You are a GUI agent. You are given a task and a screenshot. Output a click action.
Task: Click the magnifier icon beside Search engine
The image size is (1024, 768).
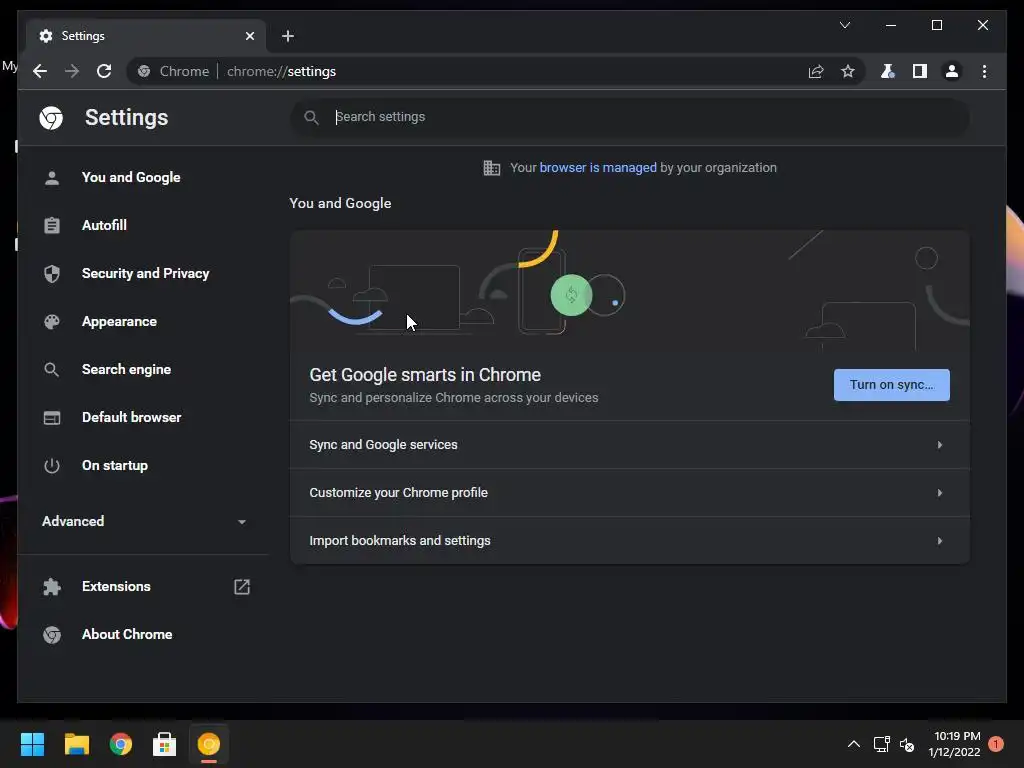tap(52, 370)
